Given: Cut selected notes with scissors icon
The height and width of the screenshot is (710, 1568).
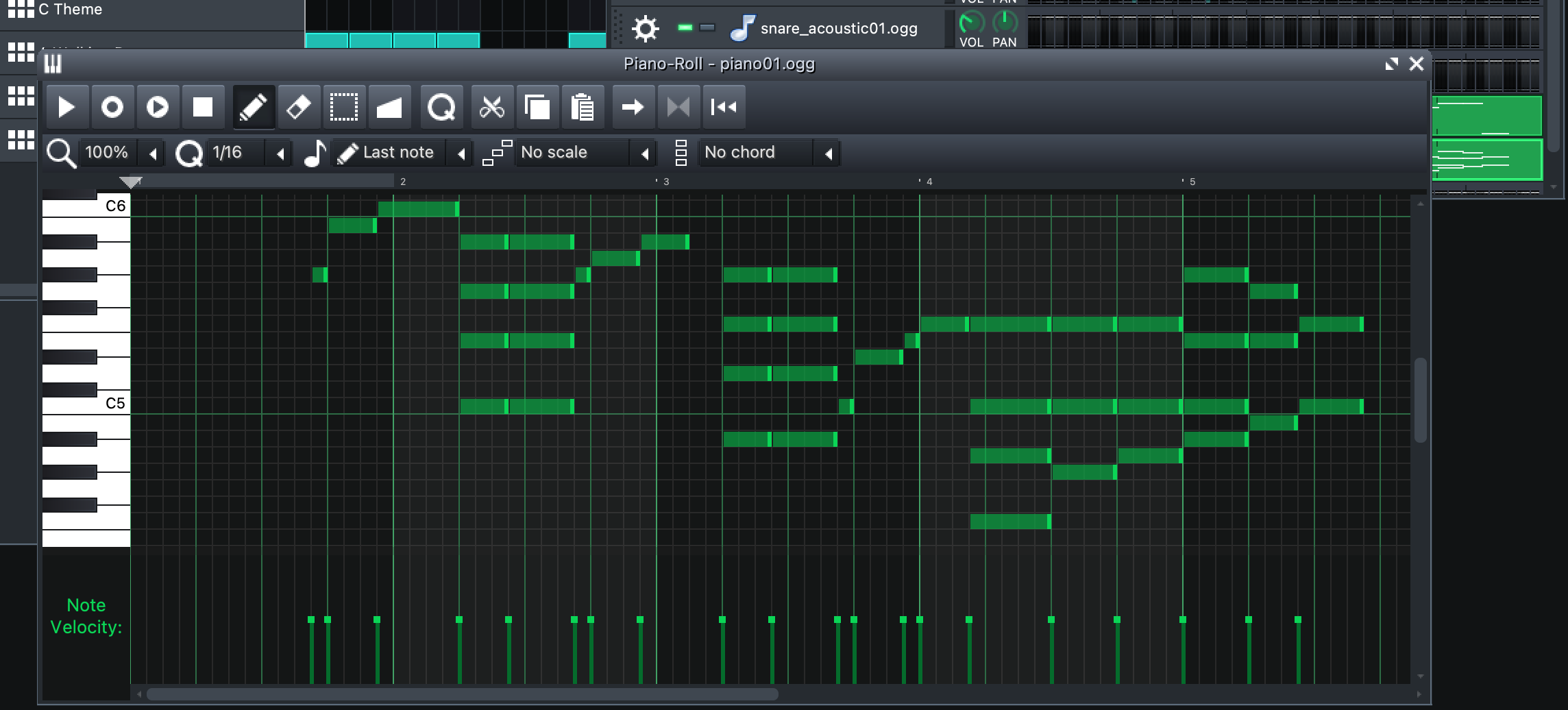Looking at the screenshot, I should [492, 107].
